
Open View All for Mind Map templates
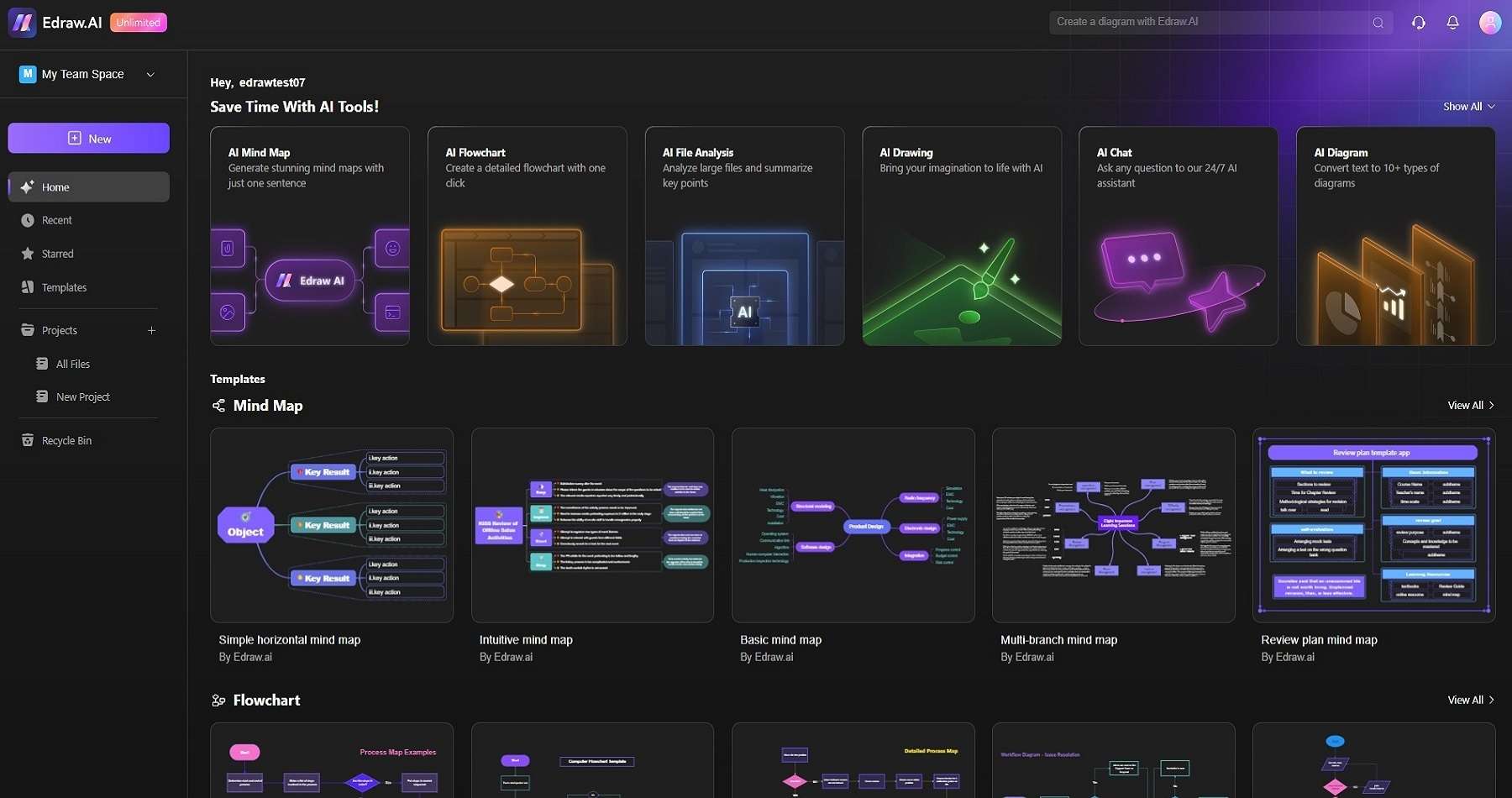tap(1471, 406)
